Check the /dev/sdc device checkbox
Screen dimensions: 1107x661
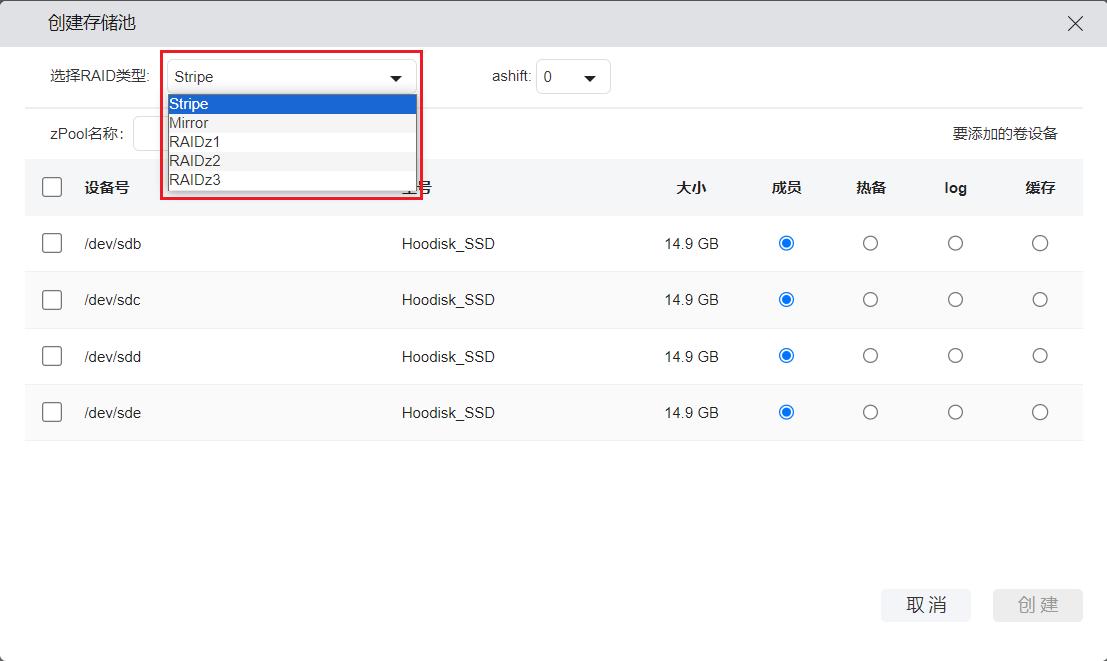point(52,299)
